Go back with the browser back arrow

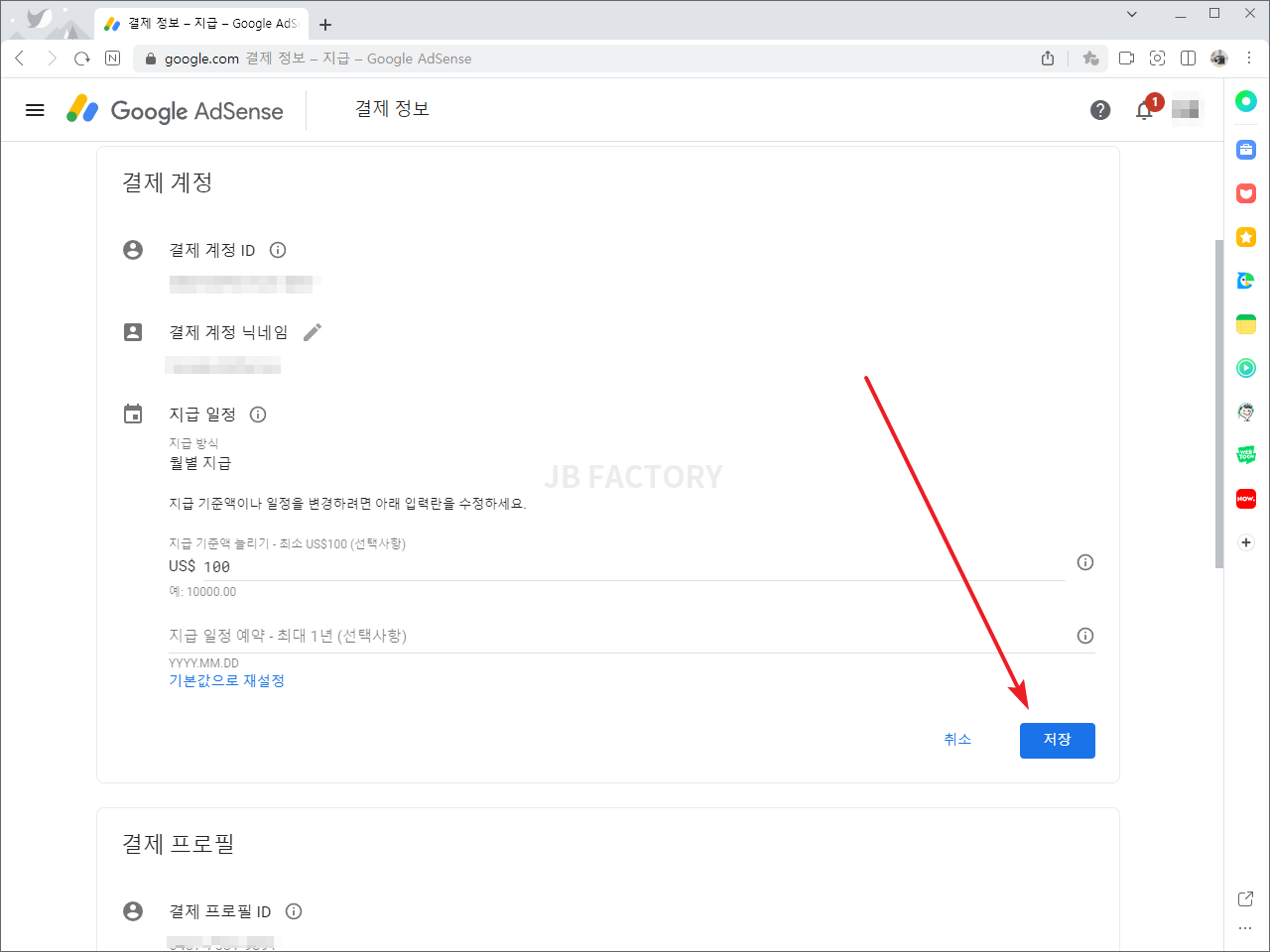pyautogui.click(x=20, y=59)
